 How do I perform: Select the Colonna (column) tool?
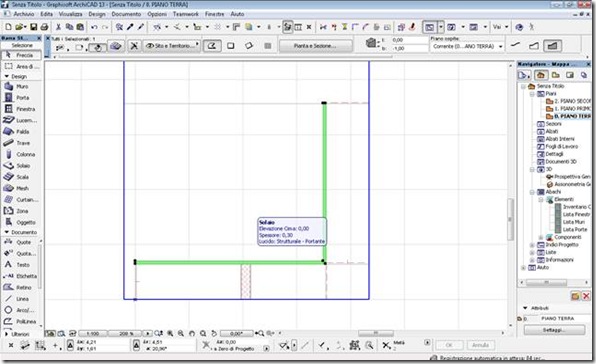[21, 154]
